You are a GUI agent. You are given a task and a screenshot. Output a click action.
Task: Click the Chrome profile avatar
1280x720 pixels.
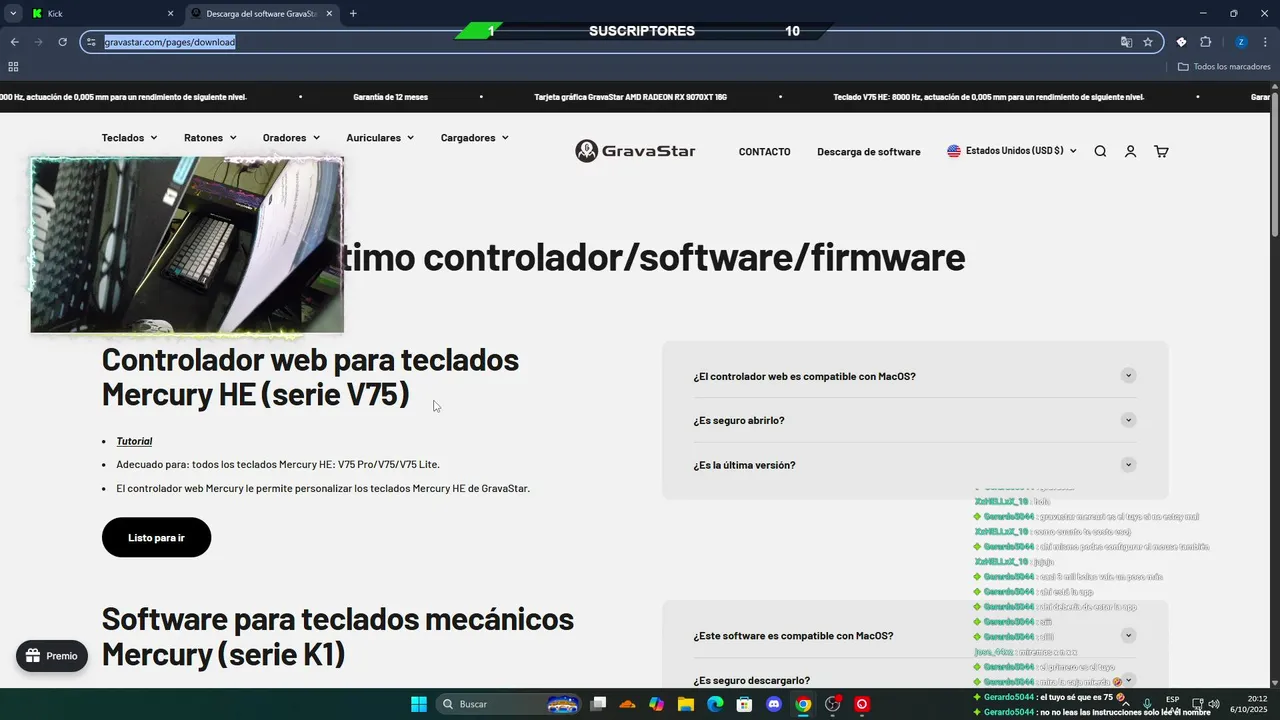click(x=1241, y=42)
